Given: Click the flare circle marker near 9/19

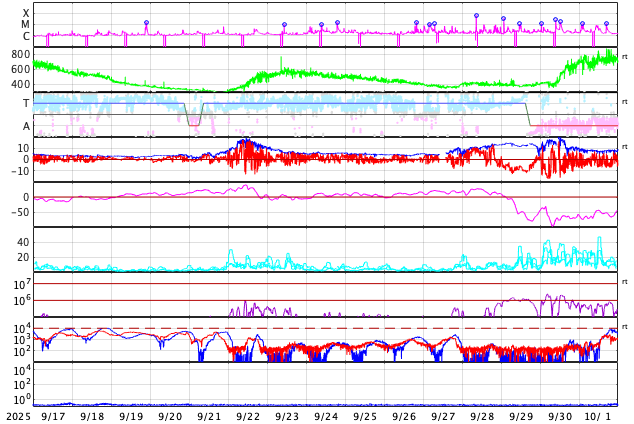Looking at the screenshot, I should pyautogui.click(x=146, y=23).
